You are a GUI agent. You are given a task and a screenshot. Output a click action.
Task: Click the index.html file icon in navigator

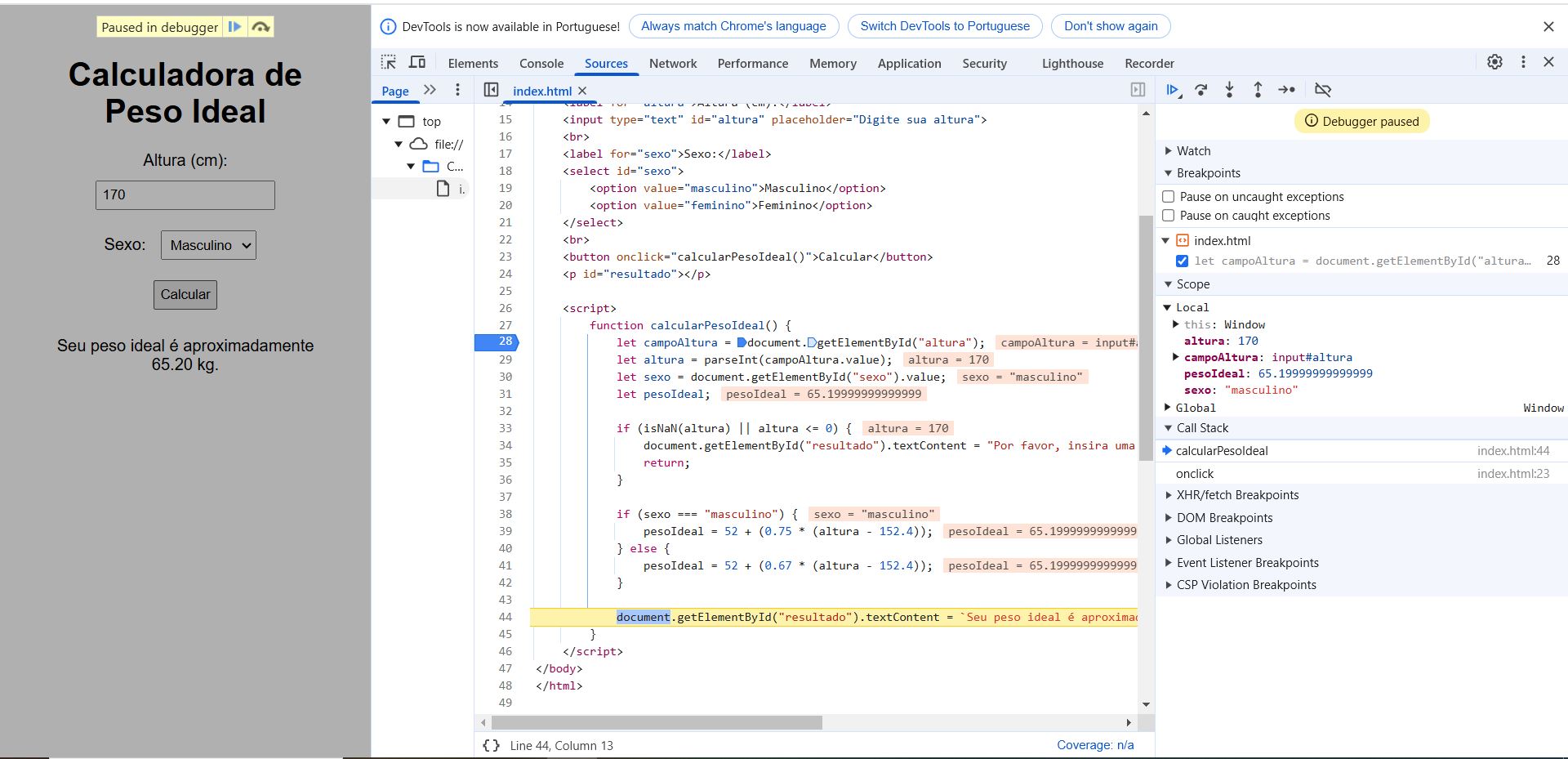click(443, 189)
